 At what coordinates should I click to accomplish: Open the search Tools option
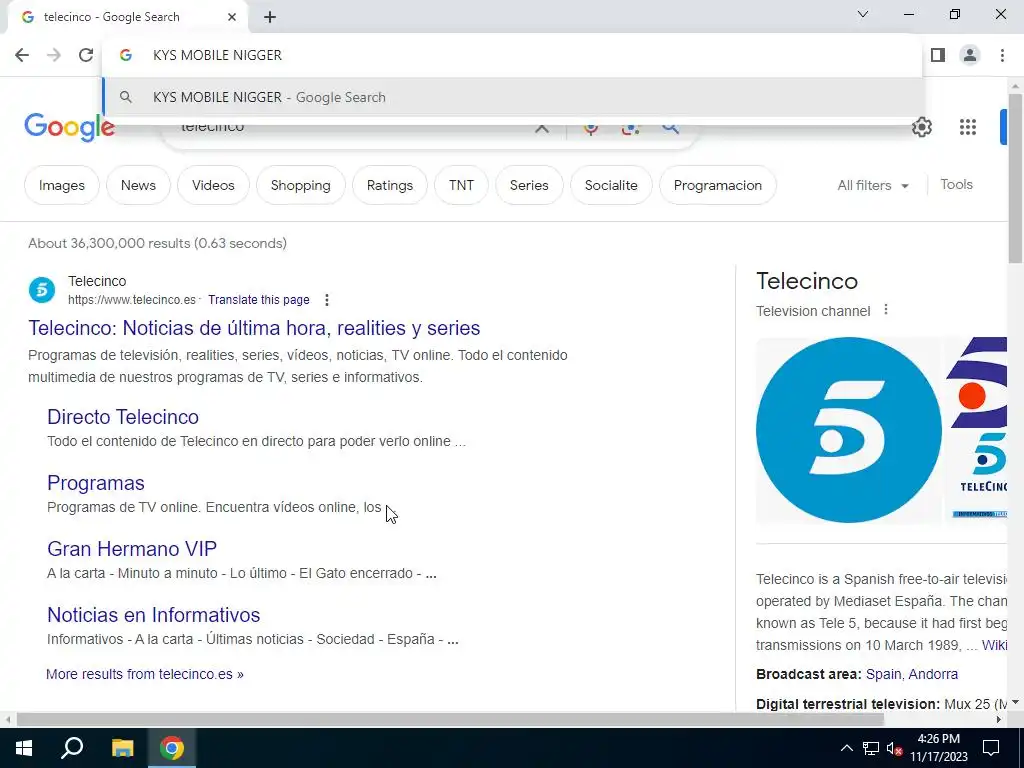pyautogui.click(x=956, y=185)
